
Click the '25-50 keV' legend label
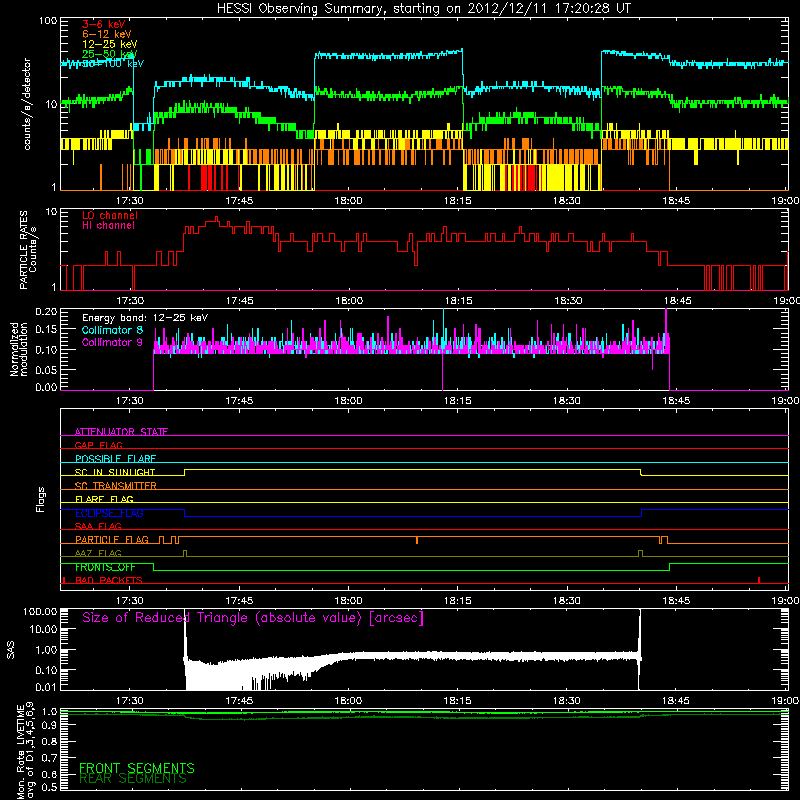109,54
